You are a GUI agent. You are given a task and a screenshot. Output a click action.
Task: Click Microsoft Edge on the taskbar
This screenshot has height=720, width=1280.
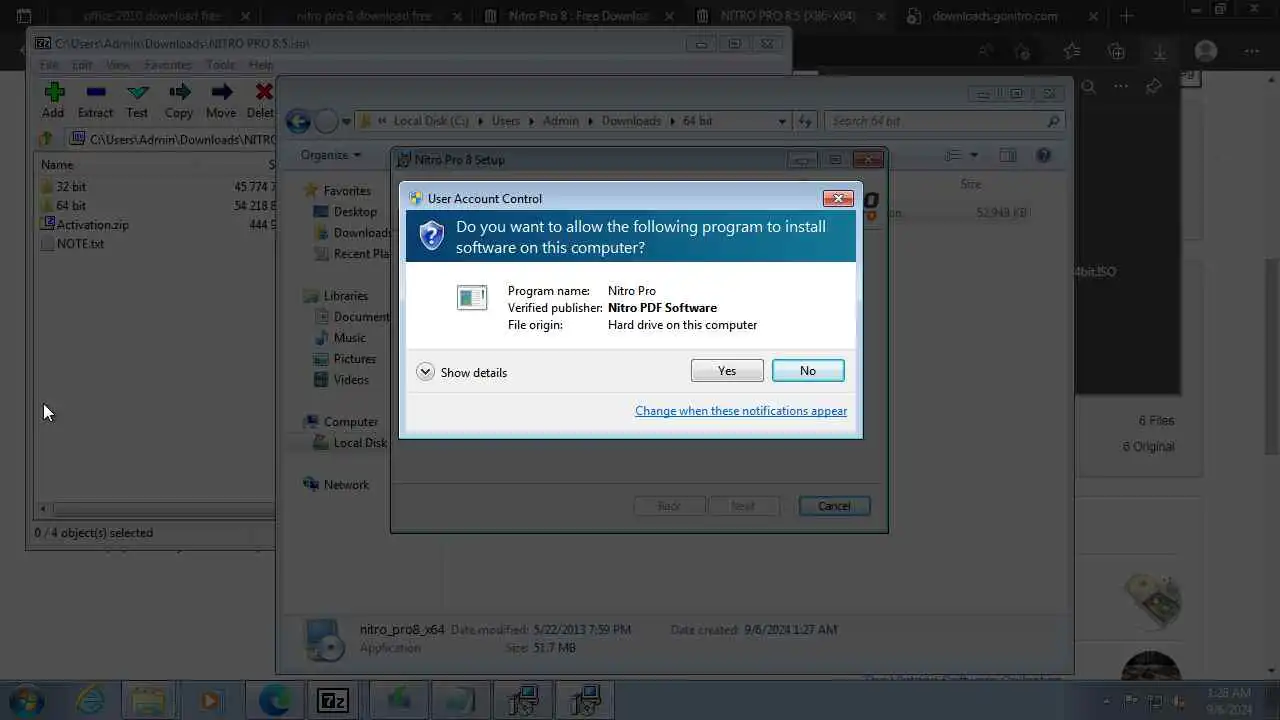click(274, 700)
